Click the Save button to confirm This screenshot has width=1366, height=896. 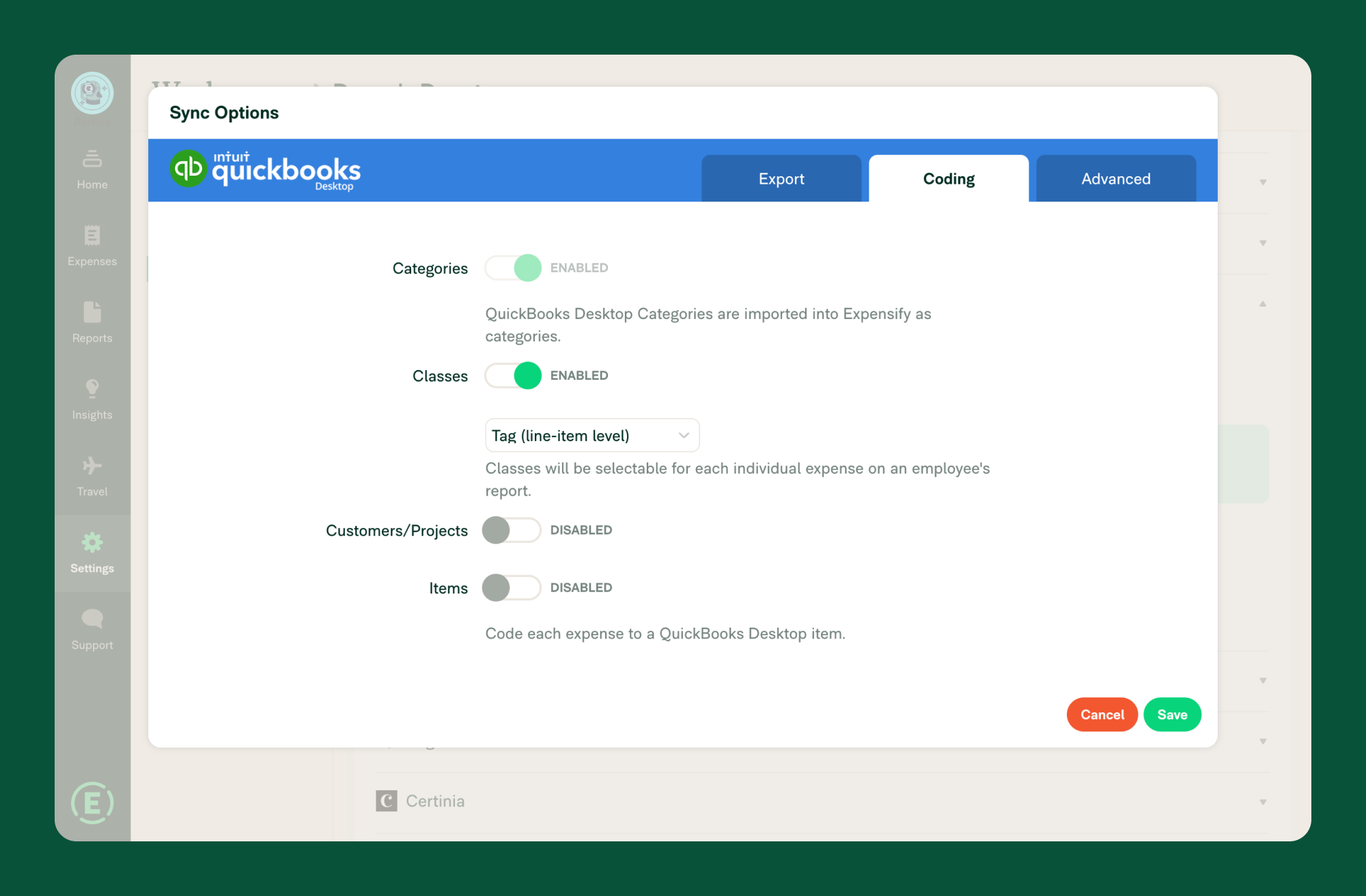pyautogui.click(x=1172, y=714)
